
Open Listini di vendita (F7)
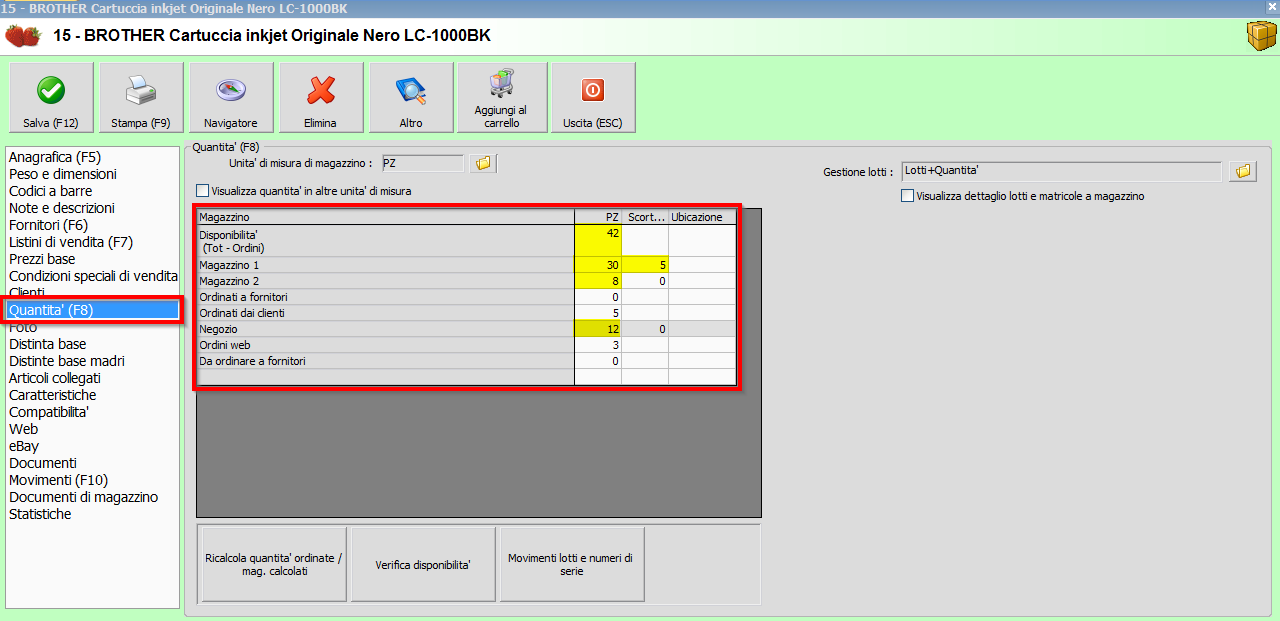pyautogui.click(x=71, y=242)
